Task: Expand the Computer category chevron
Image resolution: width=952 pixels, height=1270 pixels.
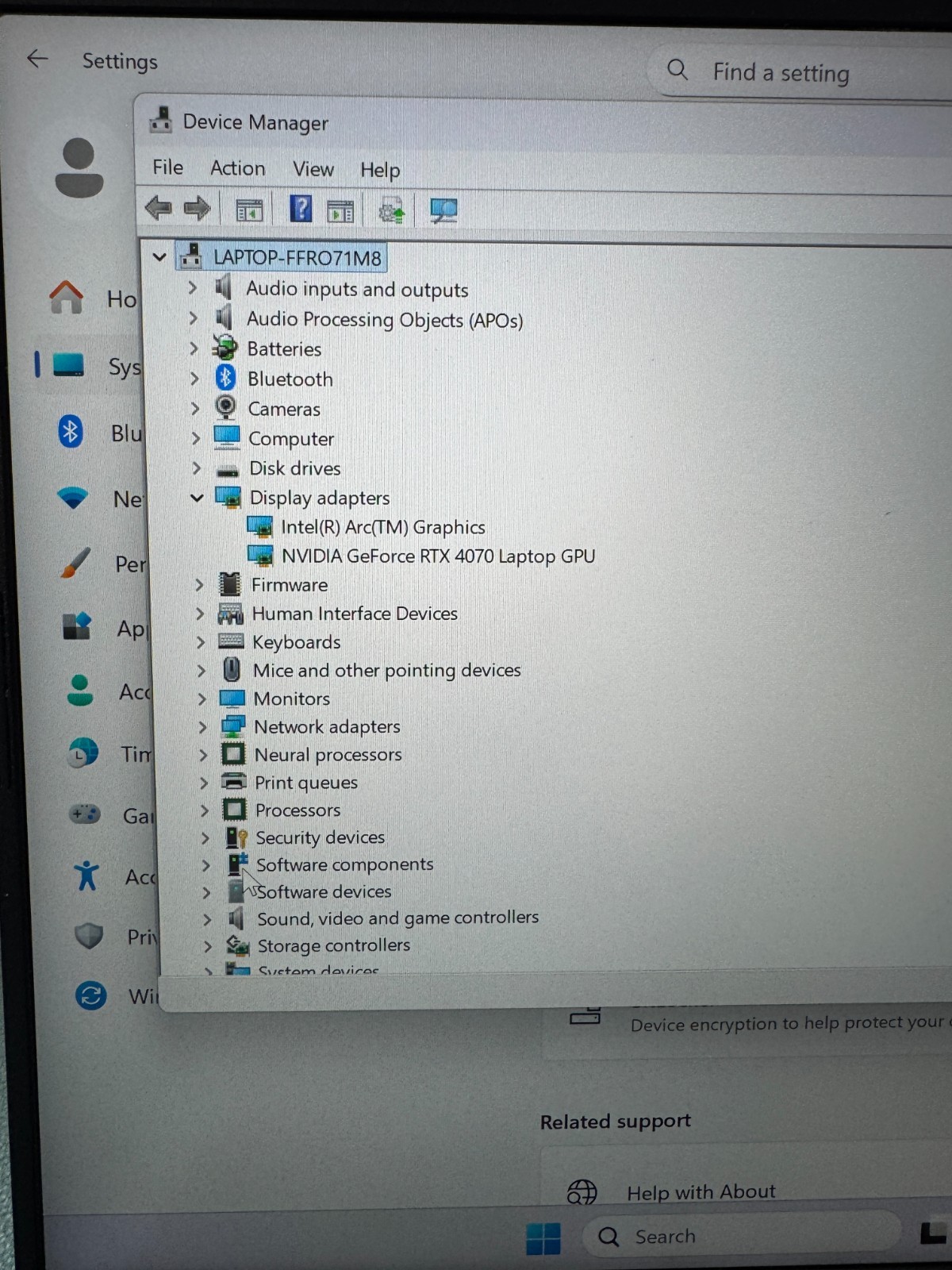Action: (195, 437)
